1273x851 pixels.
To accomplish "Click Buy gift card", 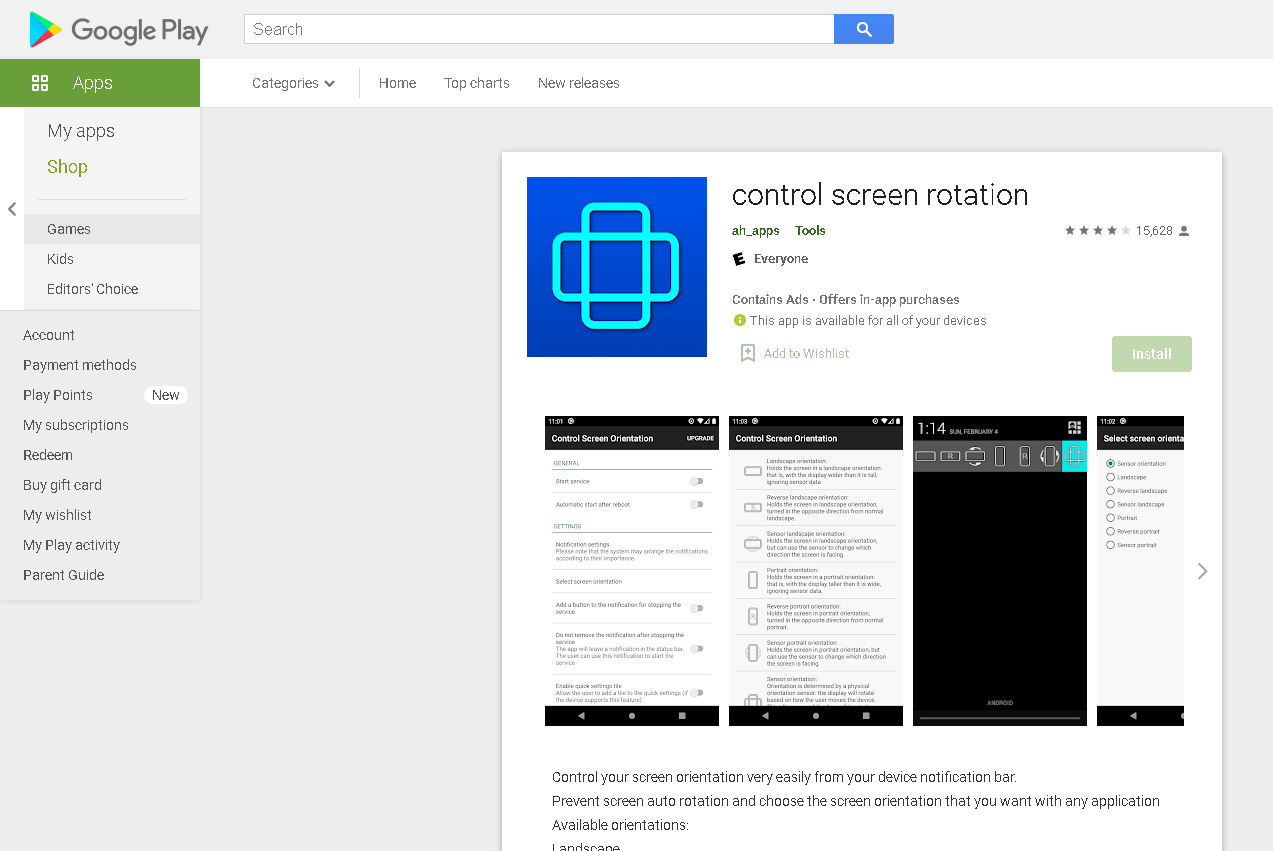I will [x=62, y=485].
